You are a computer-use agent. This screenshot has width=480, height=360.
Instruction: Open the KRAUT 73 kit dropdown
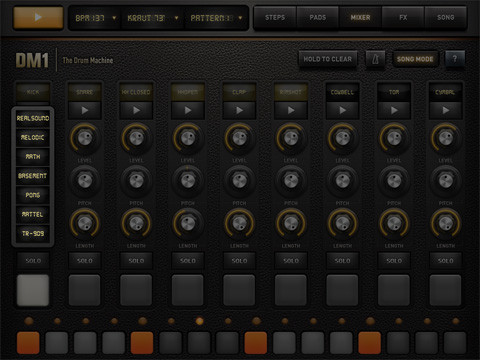tap(153, 18)
